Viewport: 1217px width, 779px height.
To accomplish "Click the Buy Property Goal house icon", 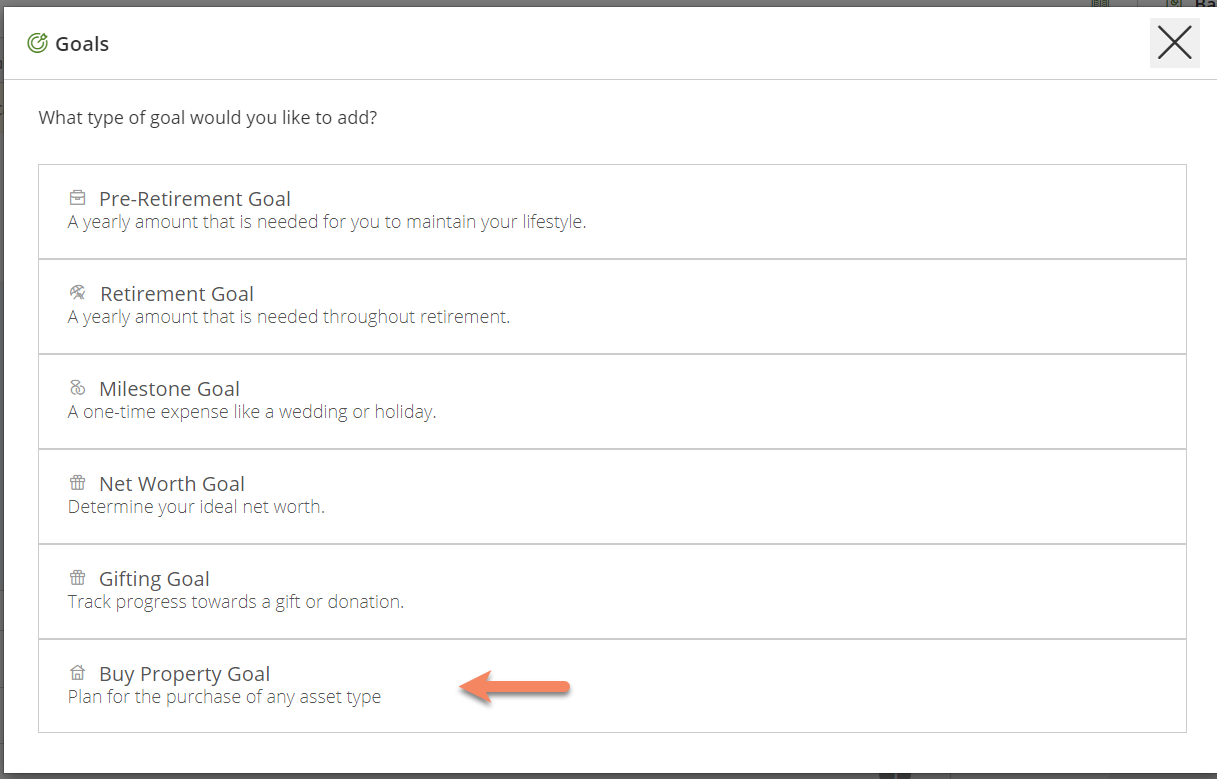I will (77, 673).
